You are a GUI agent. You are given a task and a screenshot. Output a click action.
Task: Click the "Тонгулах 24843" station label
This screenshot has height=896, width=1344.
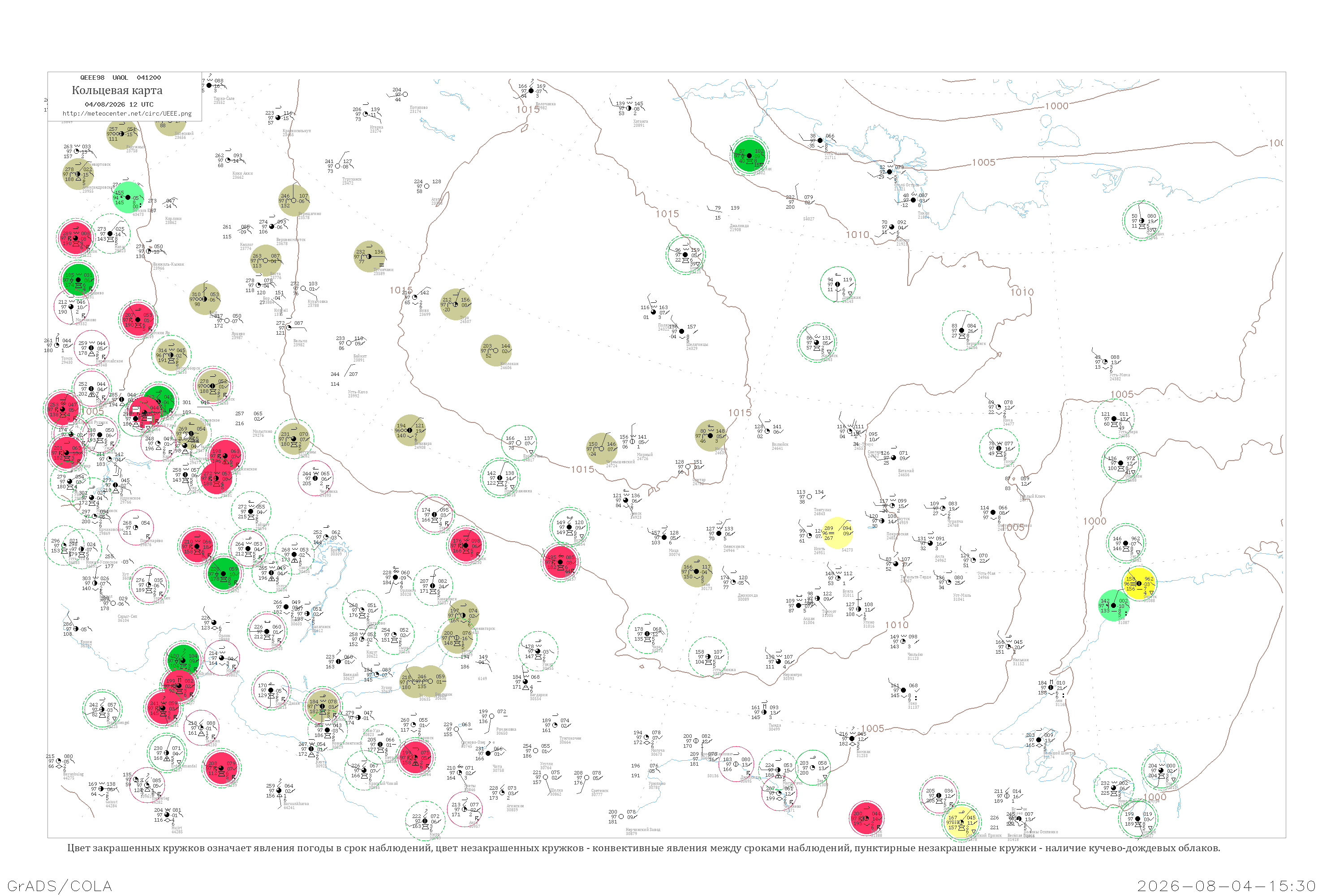coord(822,512)
